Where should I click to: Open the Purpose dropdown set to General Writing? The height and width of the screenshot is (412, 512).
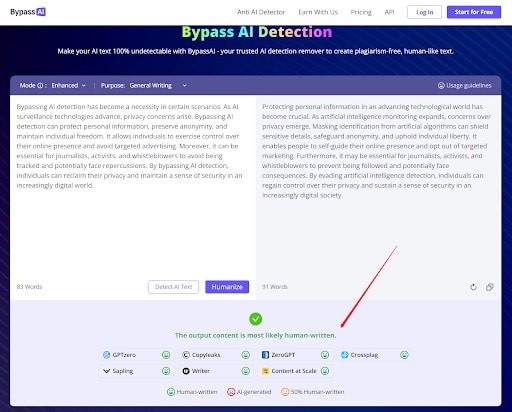(x=158, y=85)
